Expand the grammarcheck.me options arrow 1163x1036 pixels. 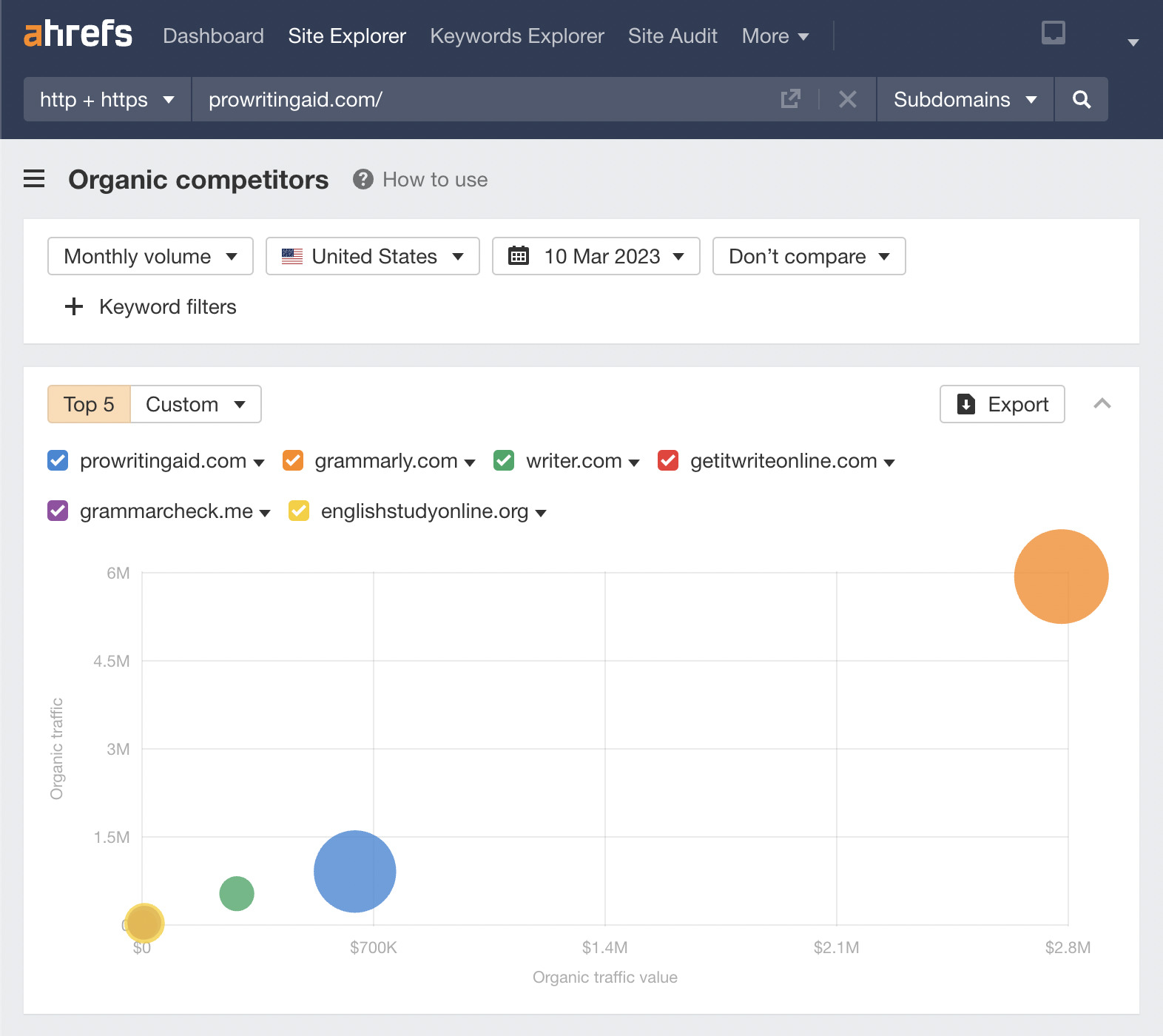pyautogui.click(x=265, y=514)
